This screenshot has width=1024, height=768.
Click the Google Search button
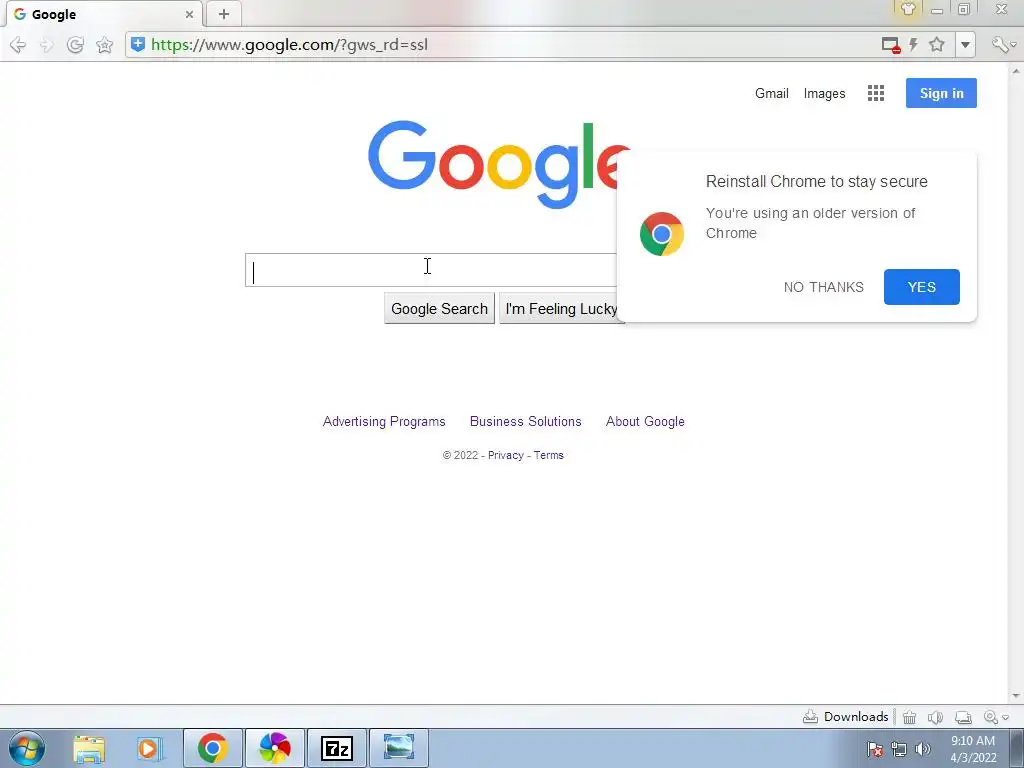[439, 308]
